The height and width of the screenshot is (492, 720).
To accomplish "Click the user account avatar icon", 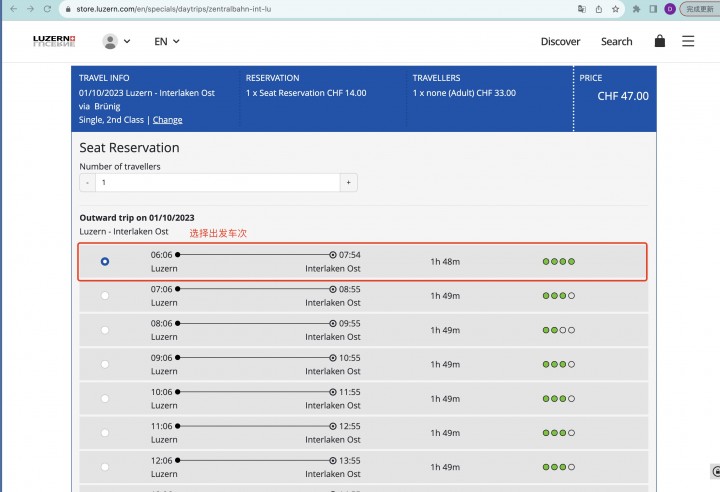I will [110, 41].
